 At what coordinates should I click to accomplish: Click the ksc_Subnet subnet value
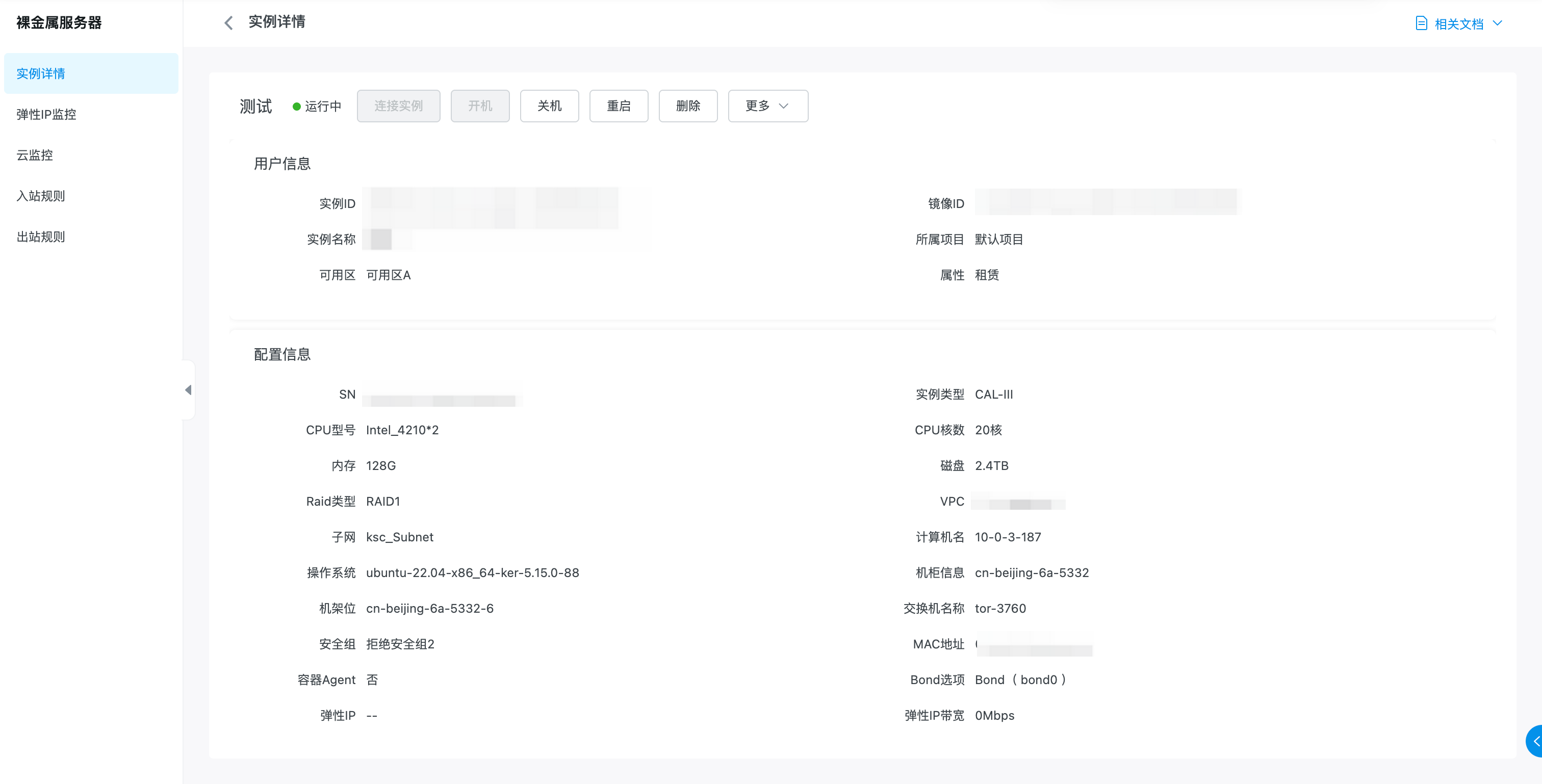click(x=399, y=537)
